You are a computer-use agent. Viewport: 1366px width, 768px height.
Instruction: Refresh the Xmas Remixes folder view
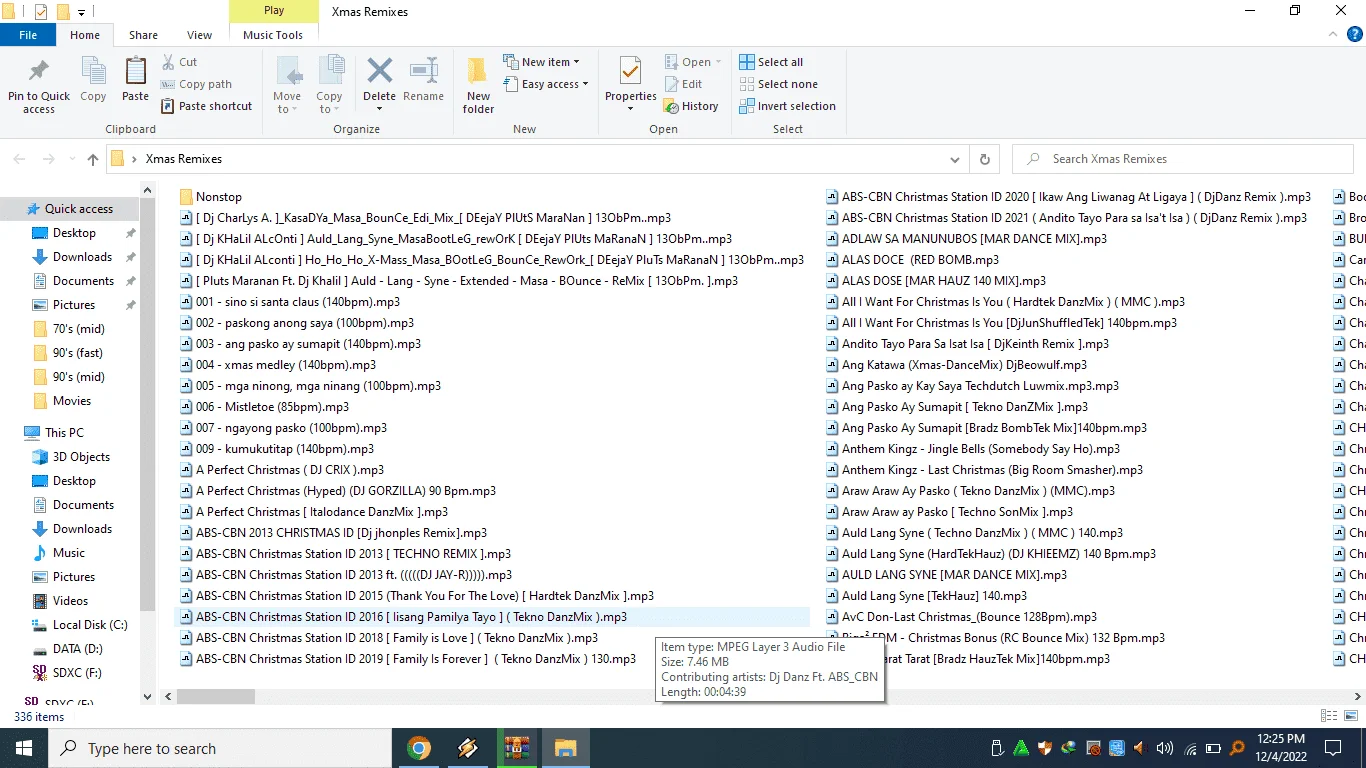point(985,159)
